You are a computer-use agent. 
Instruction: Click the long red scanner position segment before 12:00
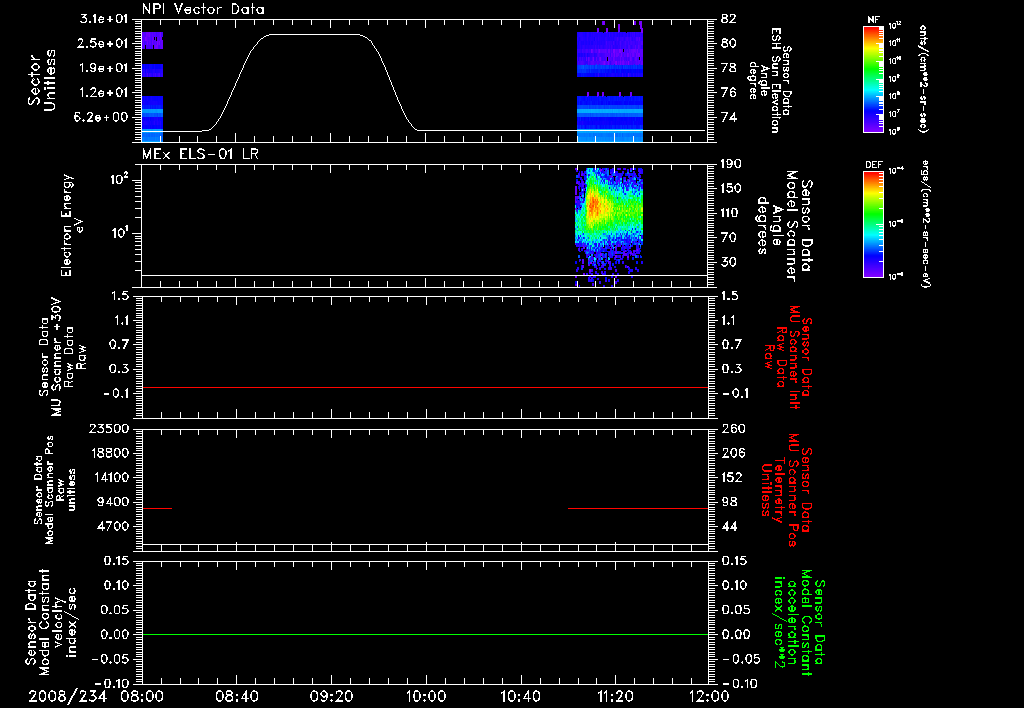coord(638,508)
